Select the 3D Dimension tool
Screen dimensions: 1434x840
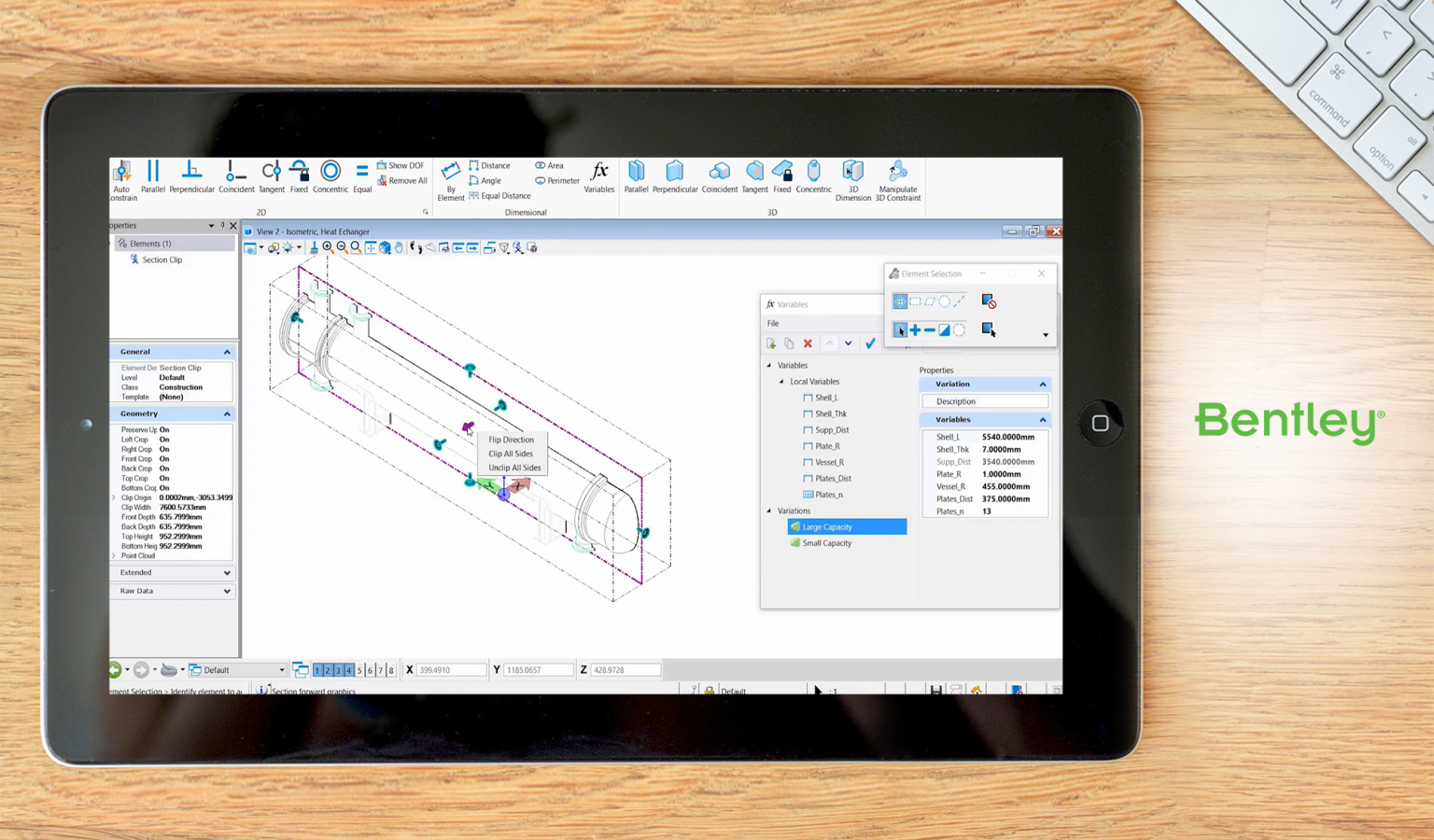(852, 177)
